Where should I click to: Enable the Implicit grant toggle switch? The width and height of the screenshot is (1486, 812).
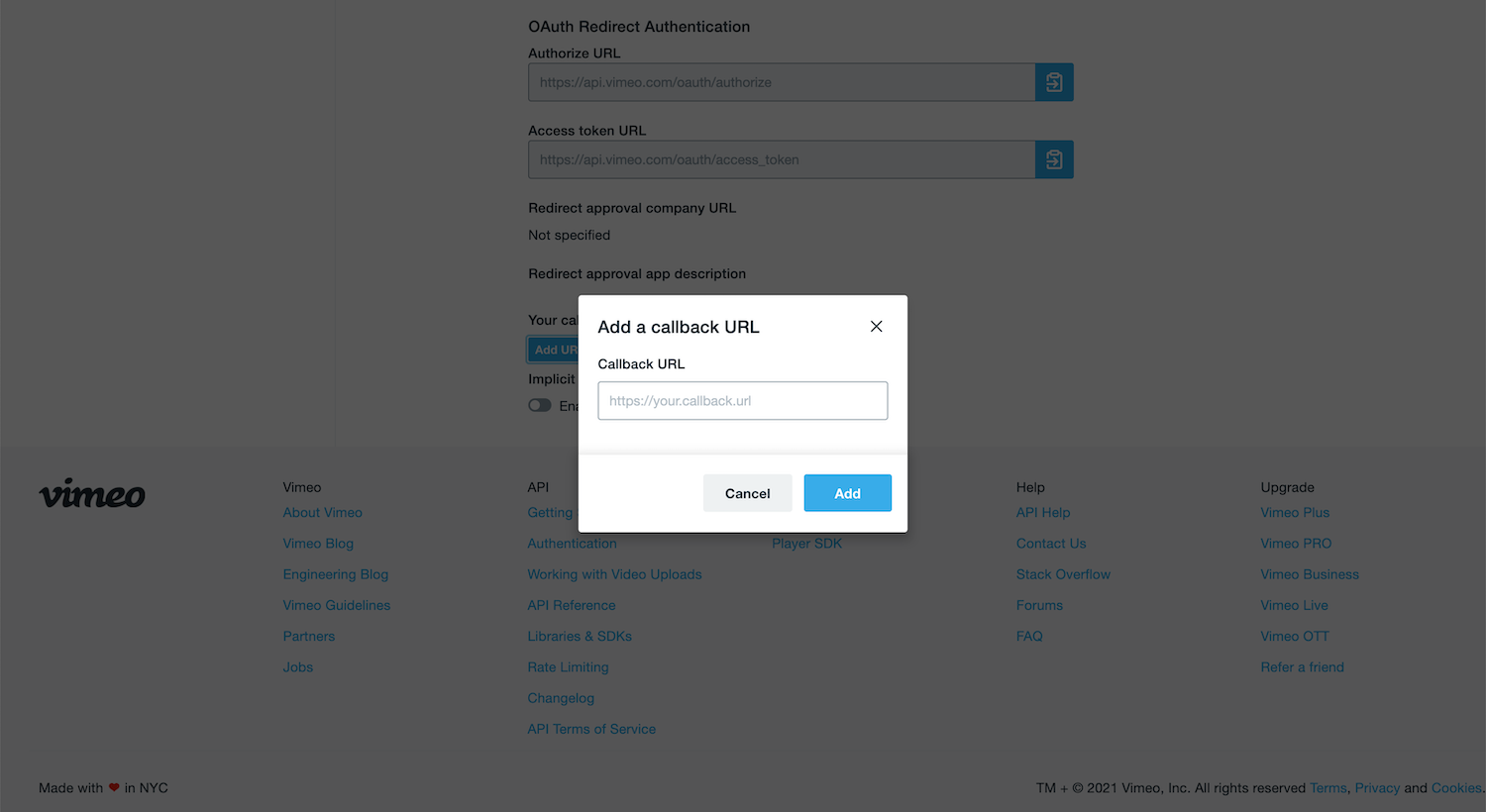coord(540,405)
